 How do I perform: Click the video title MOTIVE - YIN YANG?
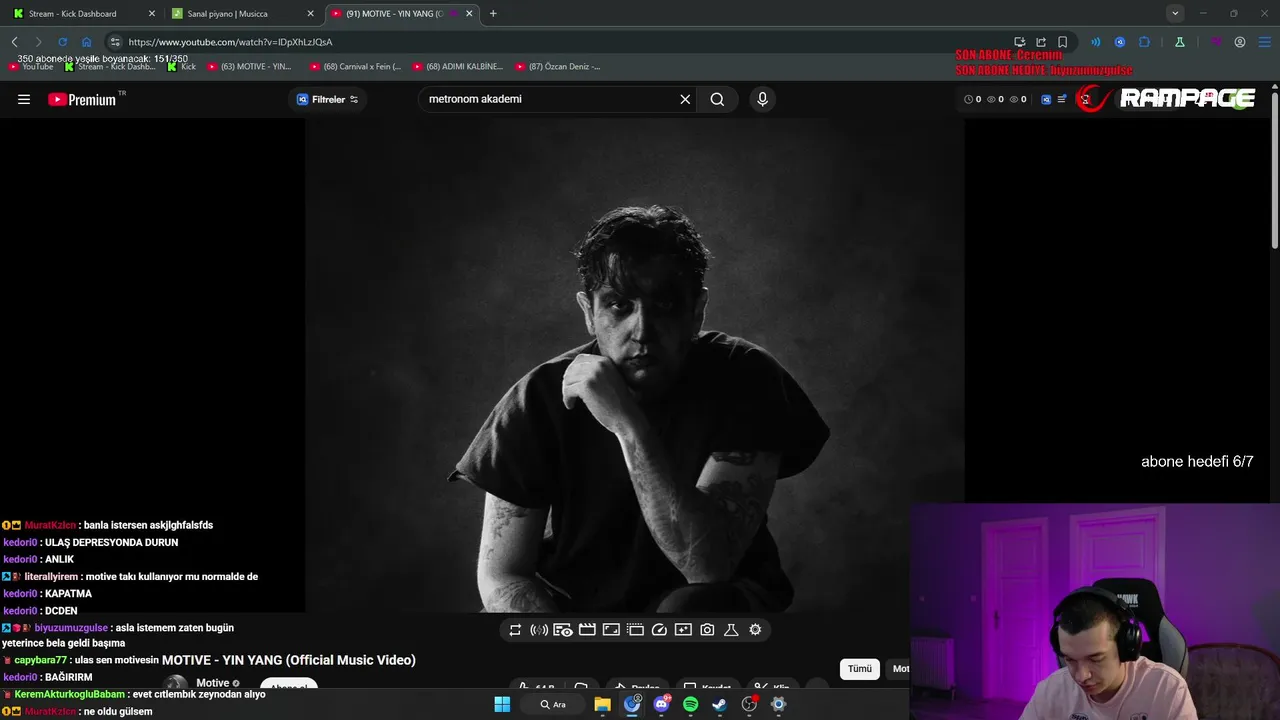click(288, 660)
